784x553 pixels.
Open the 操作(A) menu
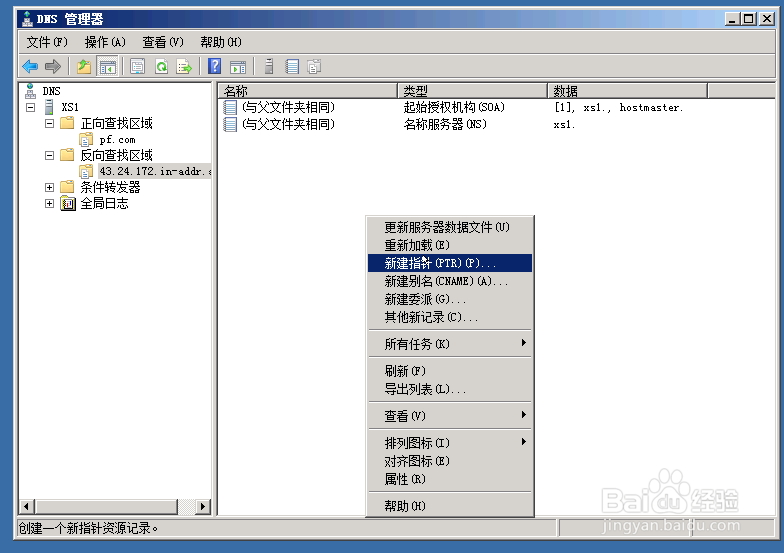click(105, 42)
